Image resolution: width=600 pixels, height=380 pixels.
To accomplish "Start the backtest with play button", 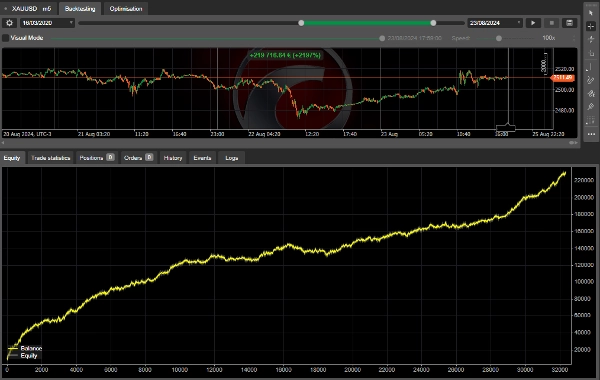I will [x=533, y=23].
